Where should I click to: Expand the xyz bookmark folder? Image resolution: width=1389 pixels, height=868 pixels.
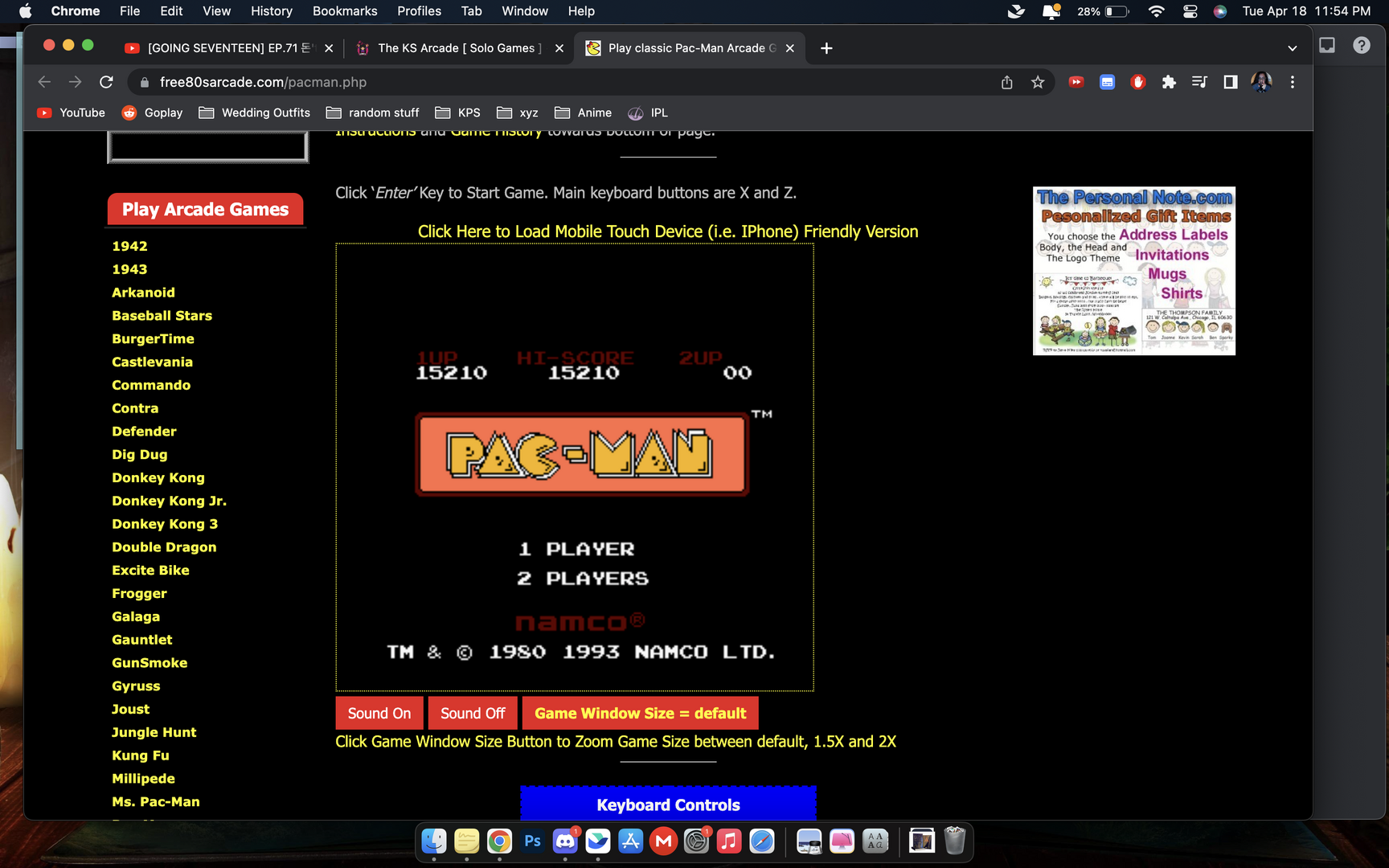[x=517, y=113]
